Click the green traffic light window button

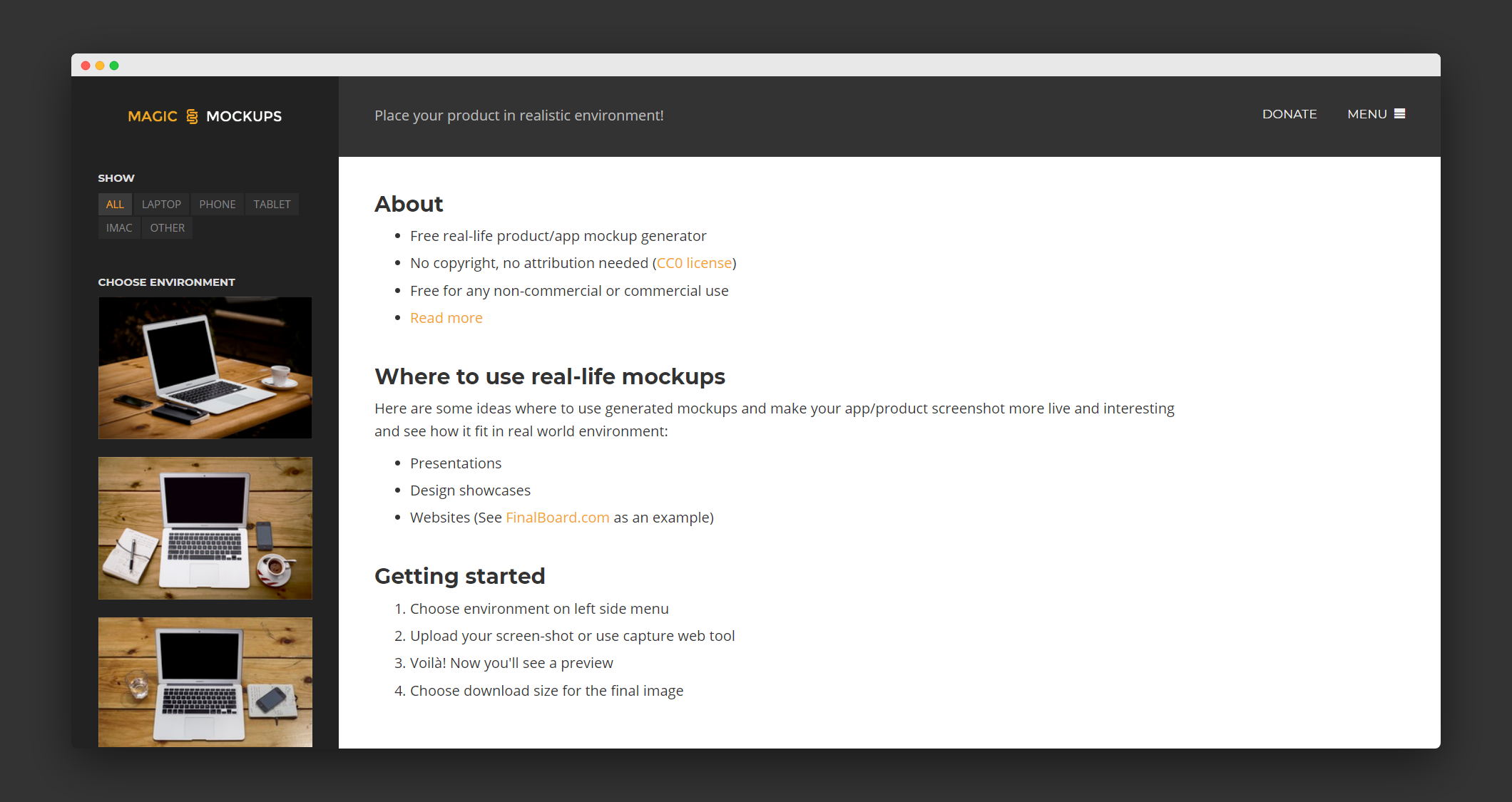click(x=114, y=65)
